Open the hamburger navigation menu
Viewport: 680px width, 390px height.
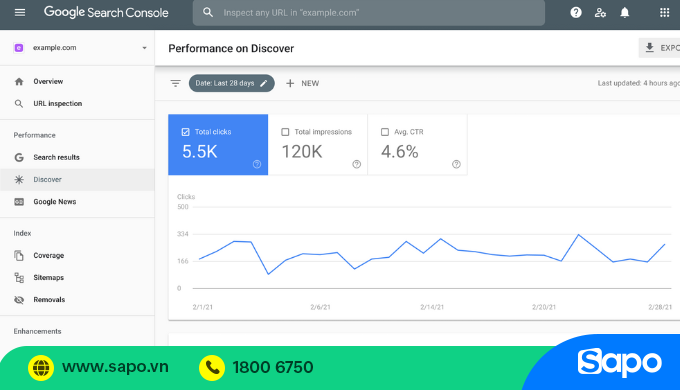pyautogui.click(x=20, y=13)
